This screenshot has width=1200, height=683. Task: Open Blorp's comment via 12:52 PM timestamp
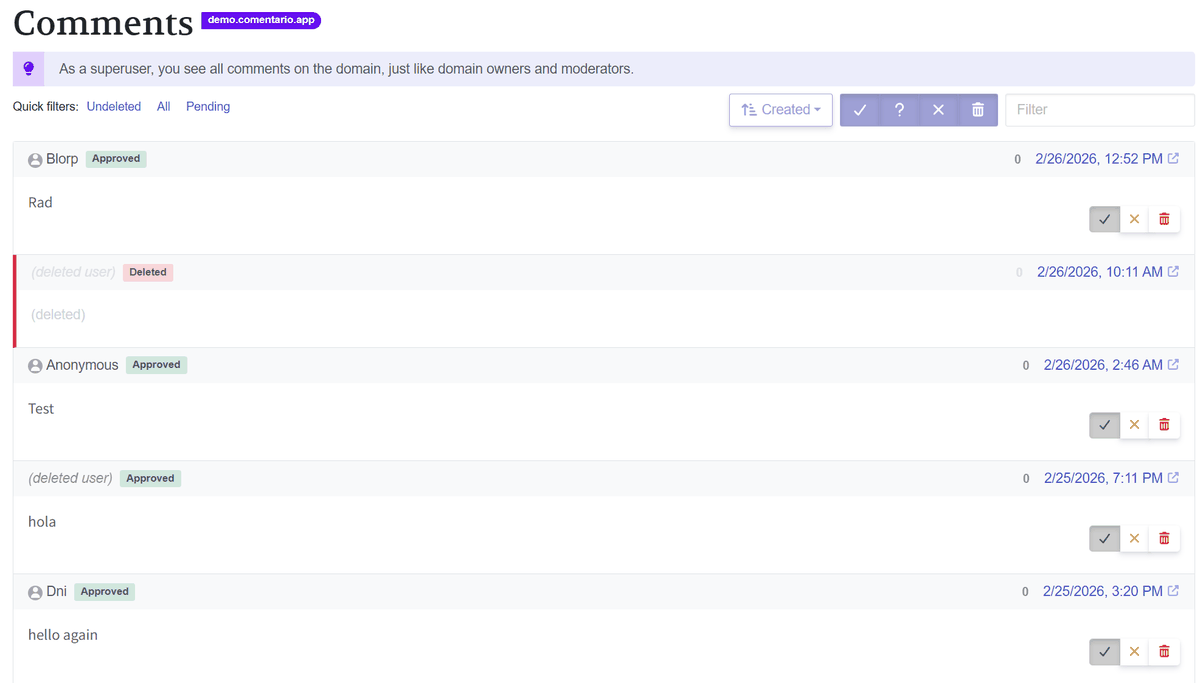click(1098, 159)
